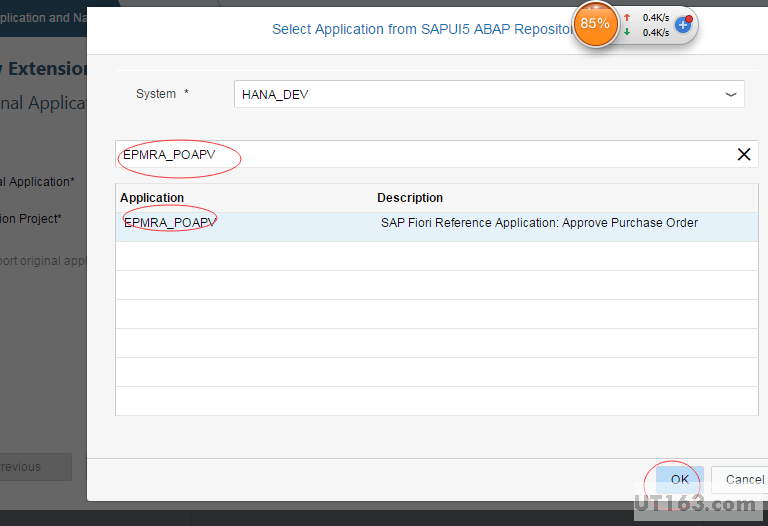Screen dimensions: 768x526
Task: Sort by the Application column header
Action: click(152, 198)
